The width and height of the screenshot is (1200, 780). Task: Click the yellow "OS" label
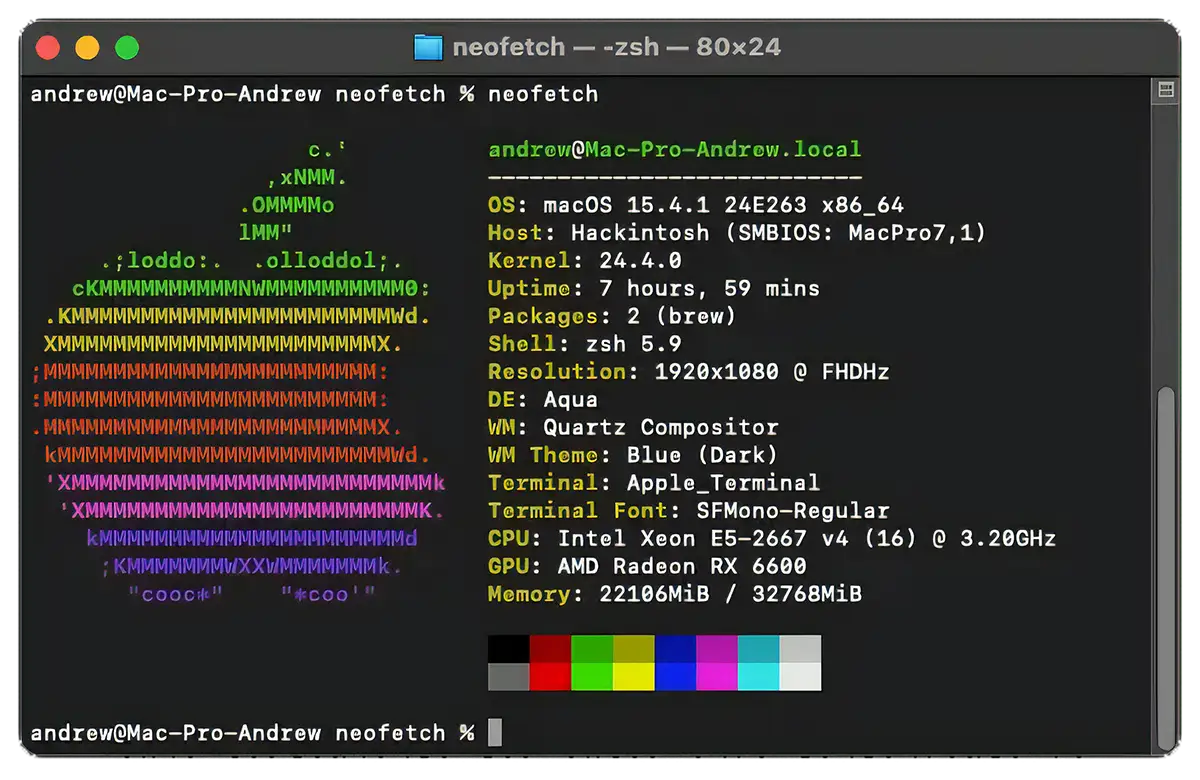[x=501, y=205]
